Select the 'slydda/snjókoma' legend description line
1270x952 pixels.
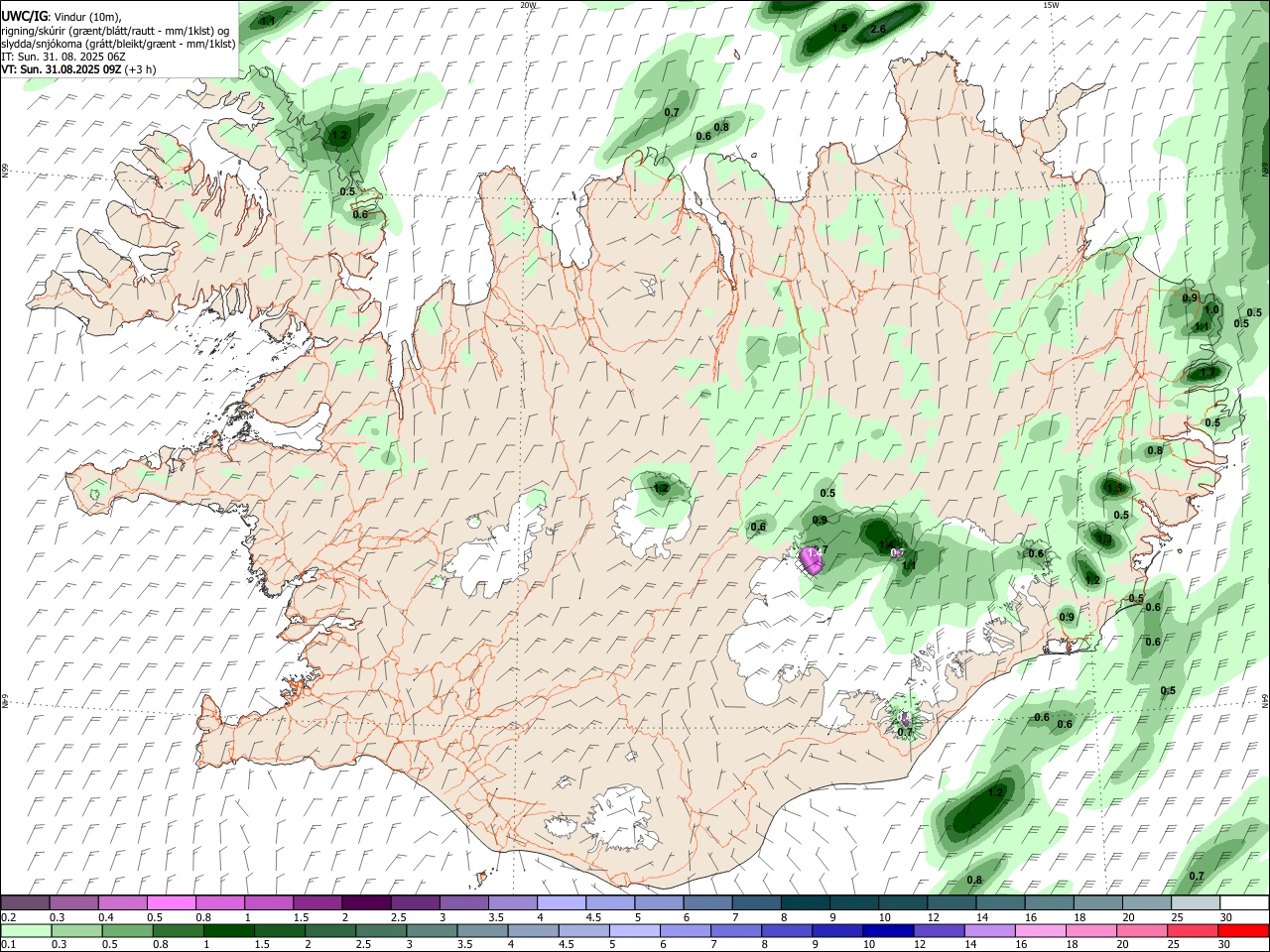[118, 44]
